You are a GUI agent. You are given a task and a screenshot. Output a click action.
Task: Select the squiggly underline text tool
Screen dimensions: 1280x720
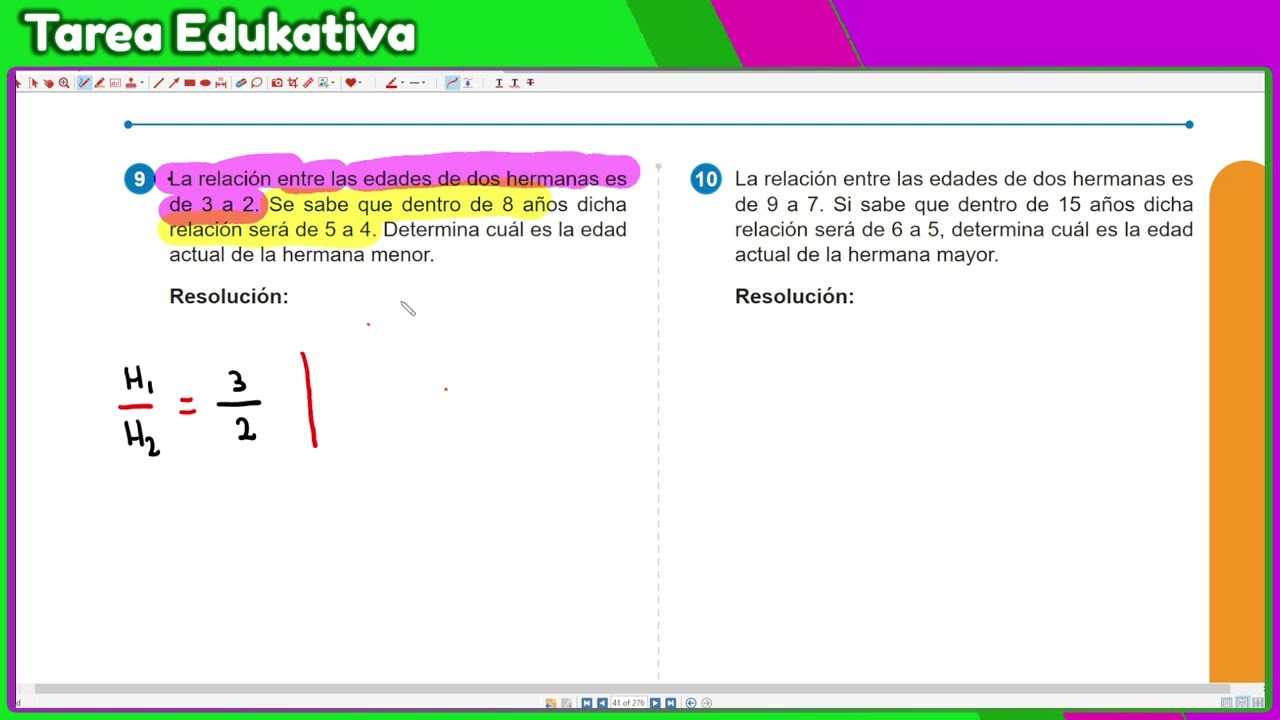click(x=514, y=83)
